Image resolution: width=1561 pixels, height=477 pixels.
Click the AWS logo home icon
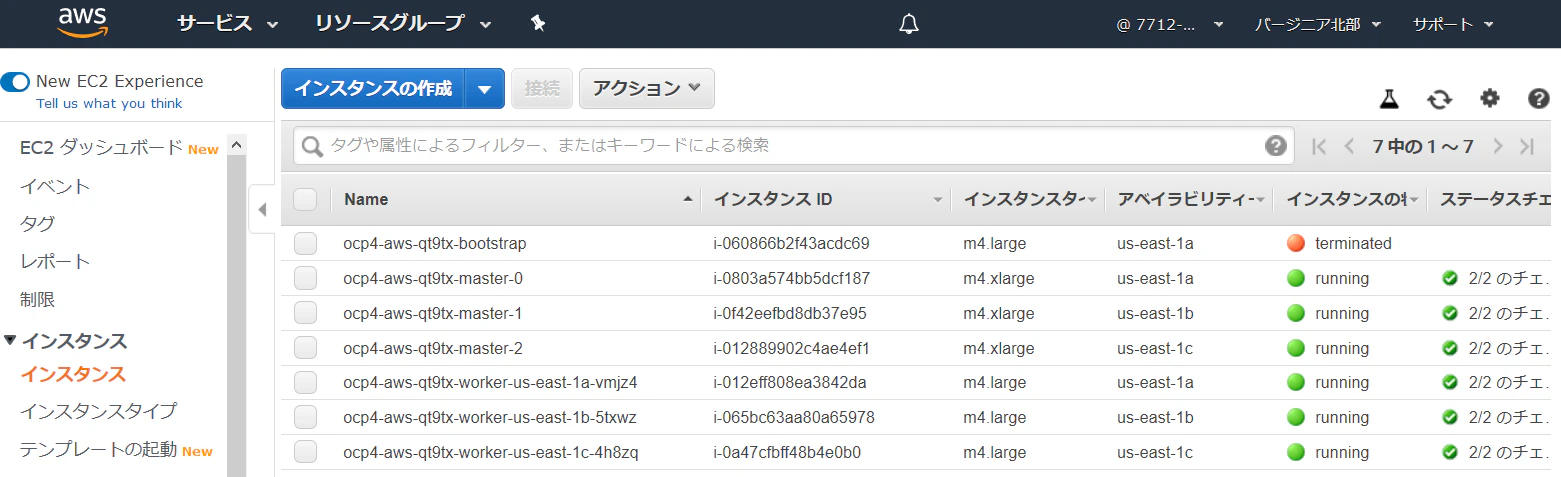pyautogui.click(x=83, y=22)
